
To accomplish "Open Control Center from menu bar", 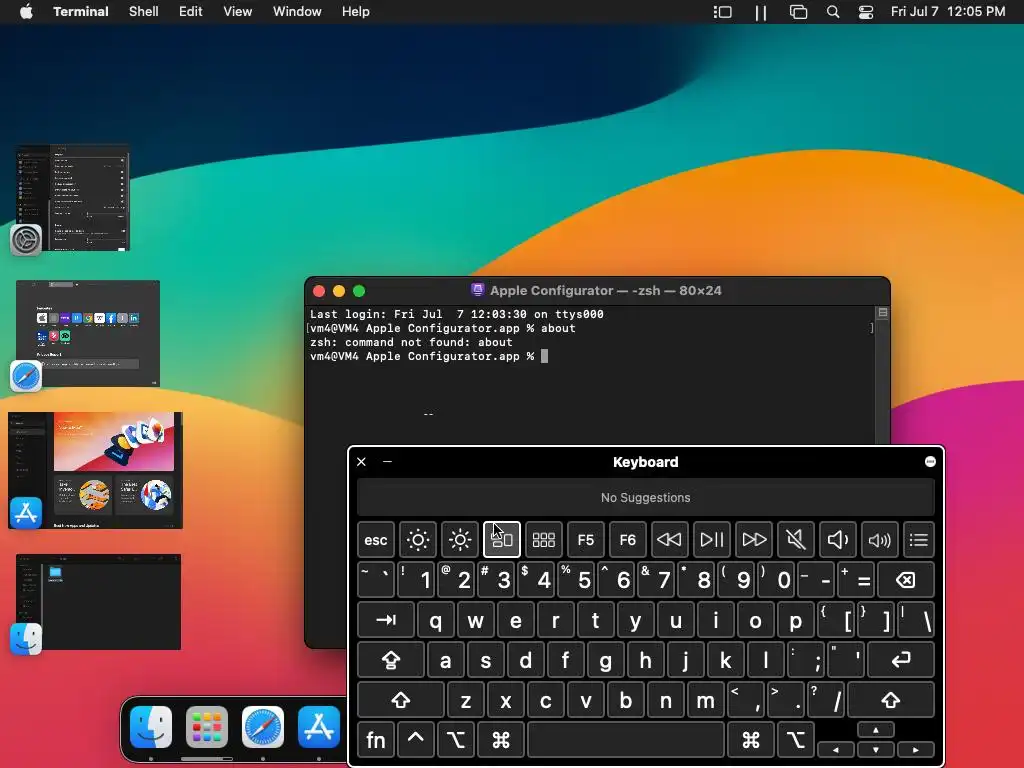I will 866,12.
